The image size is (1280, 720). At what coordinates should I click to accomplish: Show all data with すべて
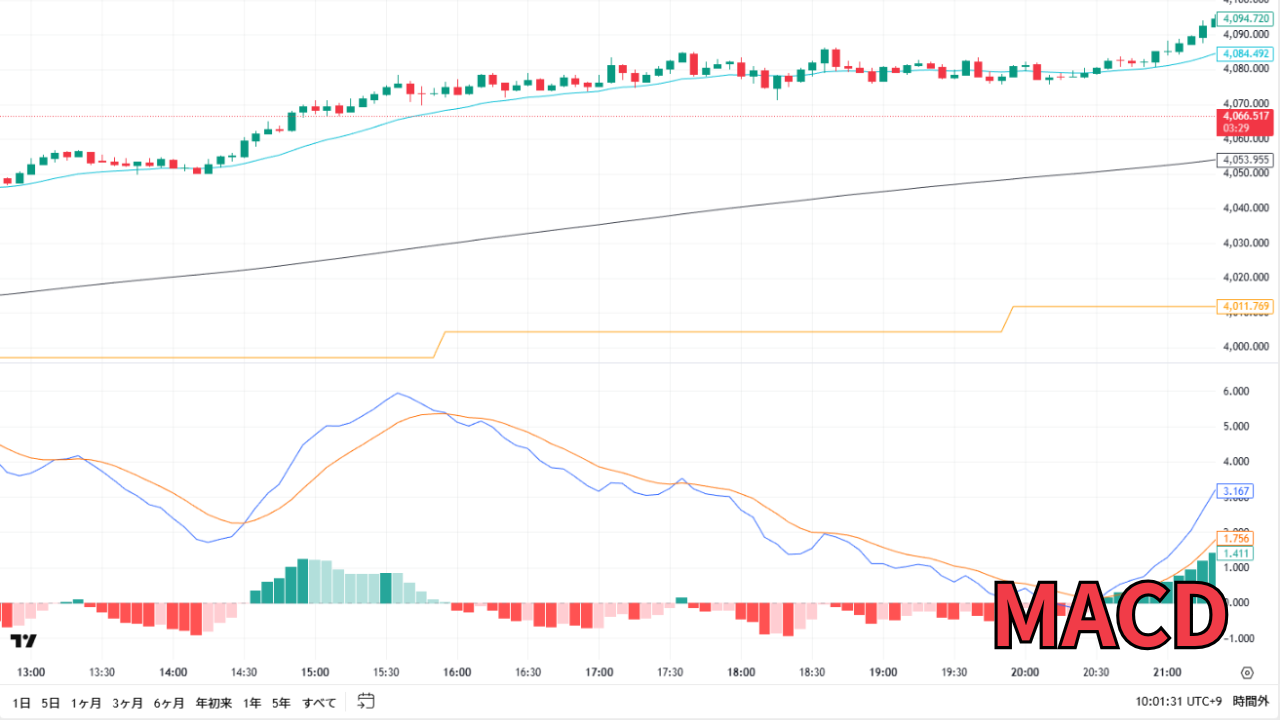tap(319, 703)
